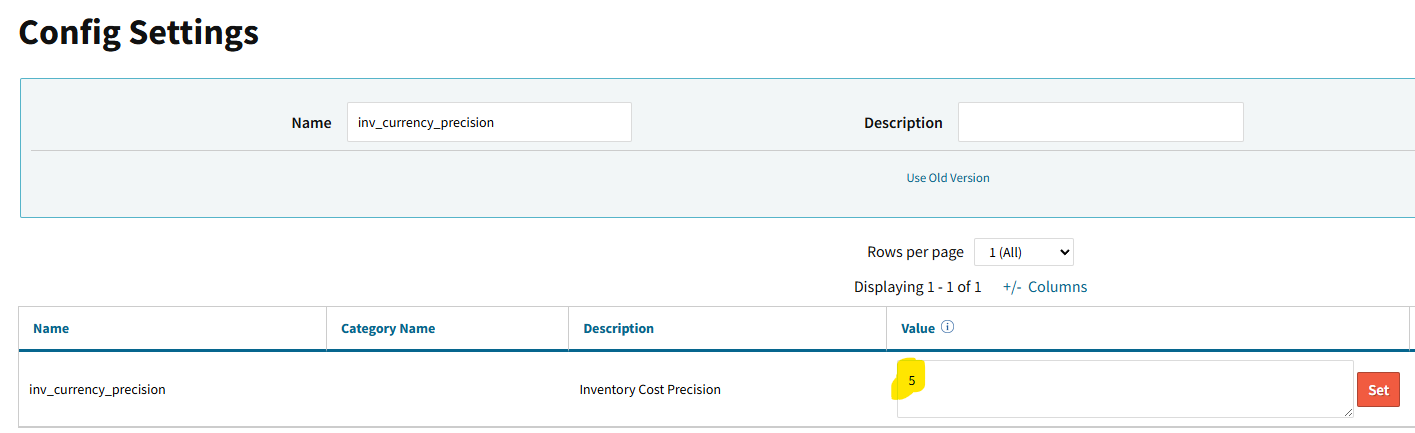Select the inv_currency_precision row name cell

(97, 389)
